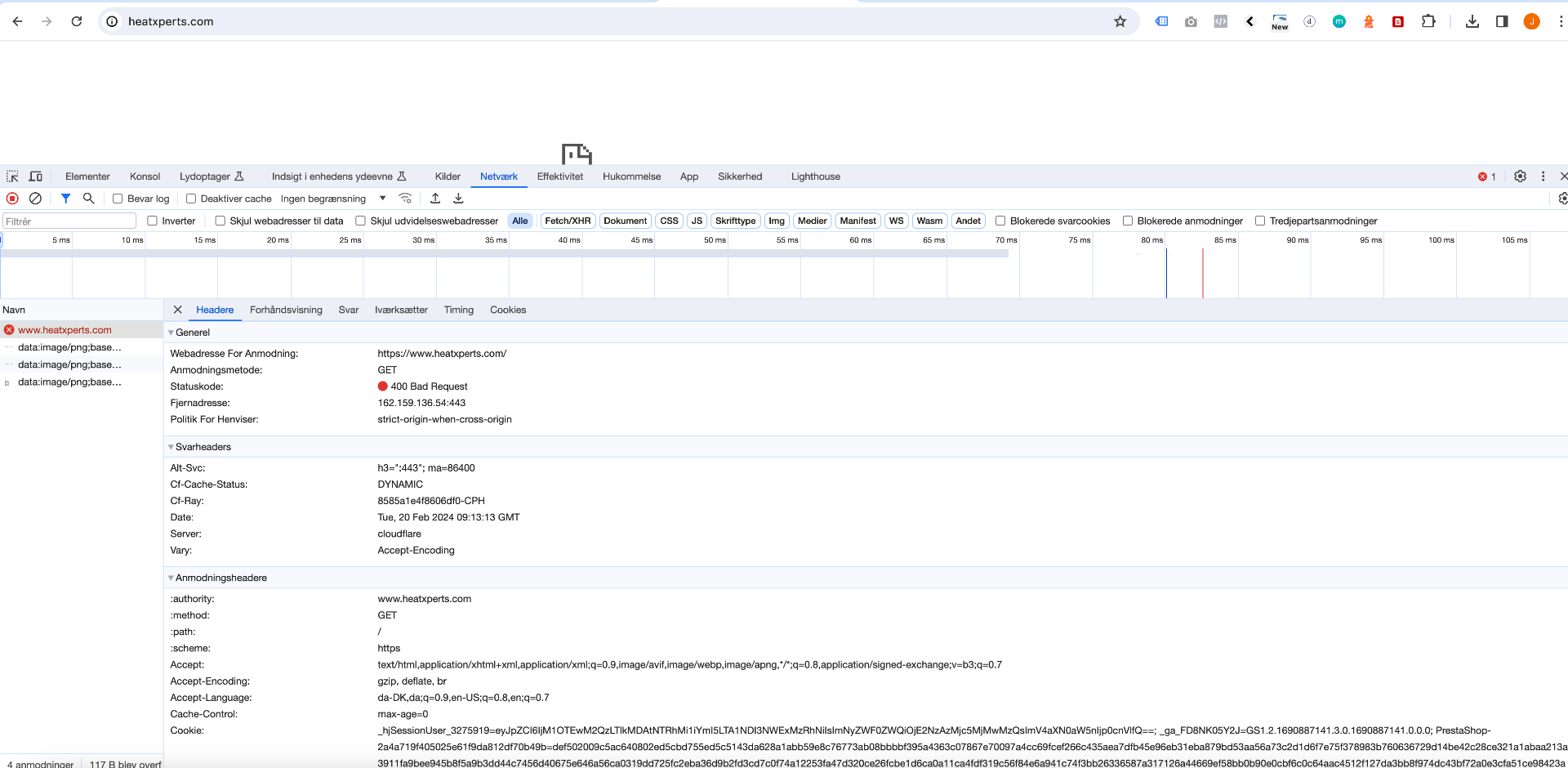
Task: Select the www.heatxperts.com request row
Action: click(x=82, y=330)
